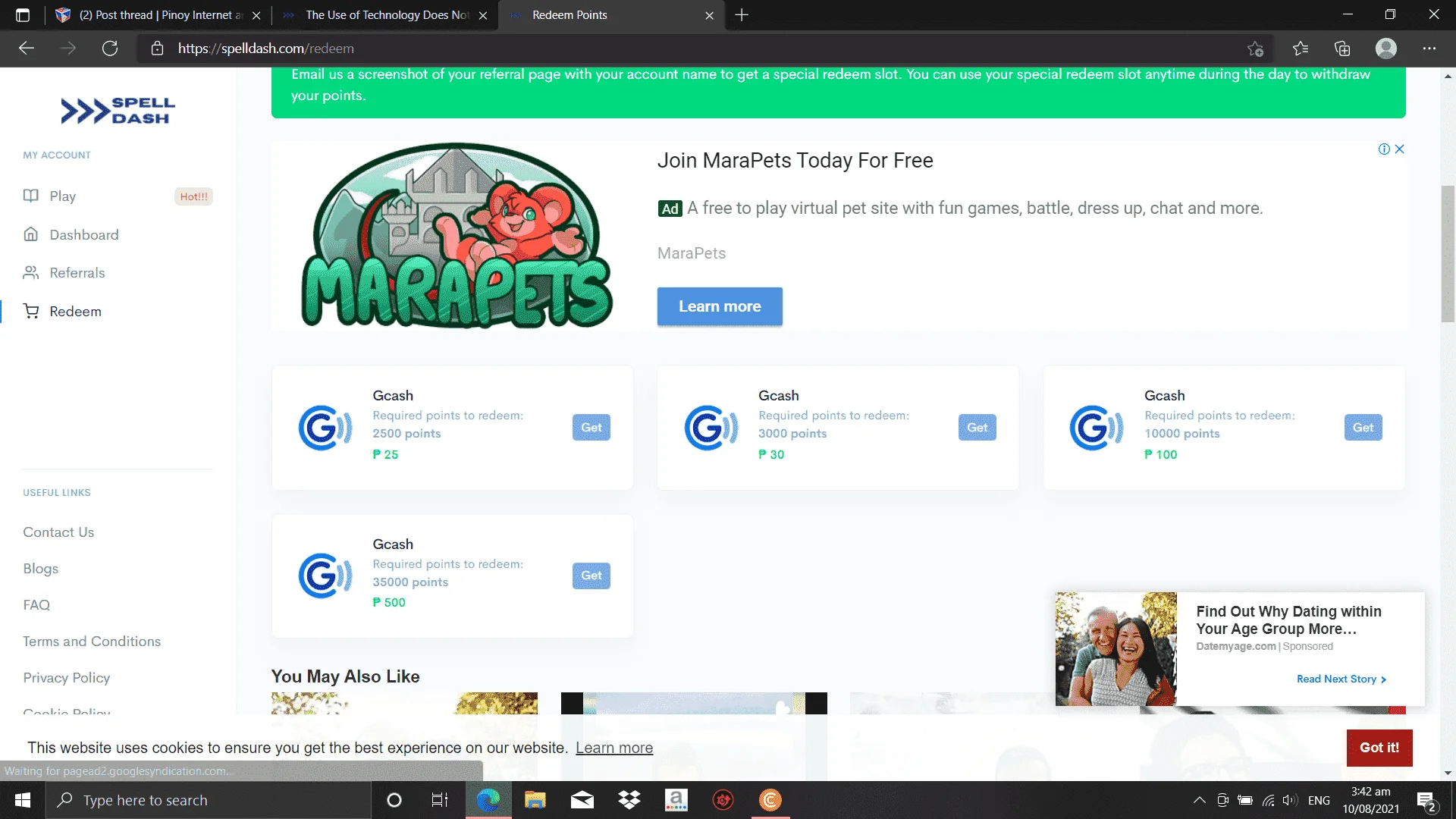The image size is (1456, 819).
Task: Open the tab actions menu icon
Action: coord(23,15)
